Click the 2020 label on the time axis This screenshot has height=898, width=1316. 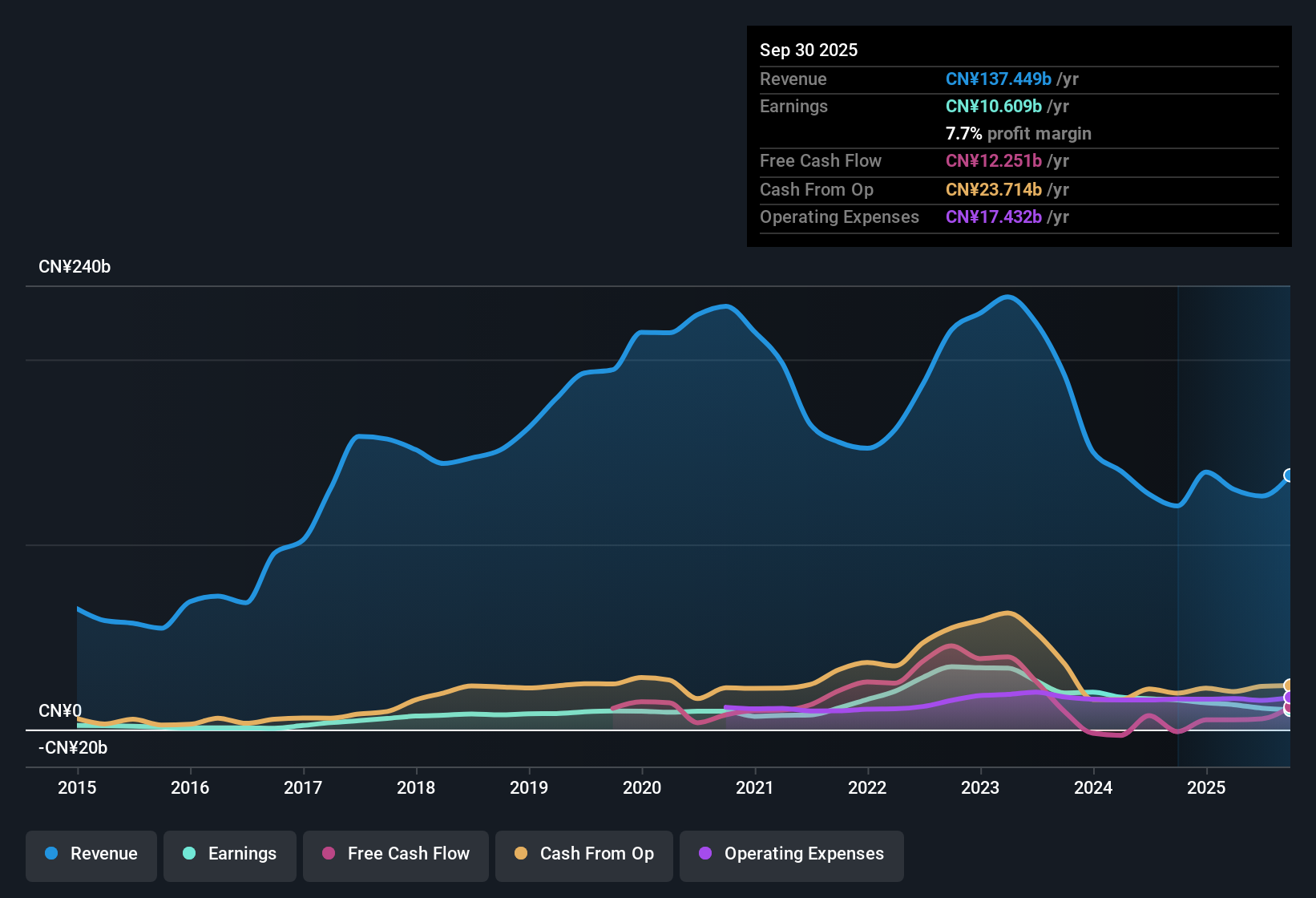[x=642, y=788]
